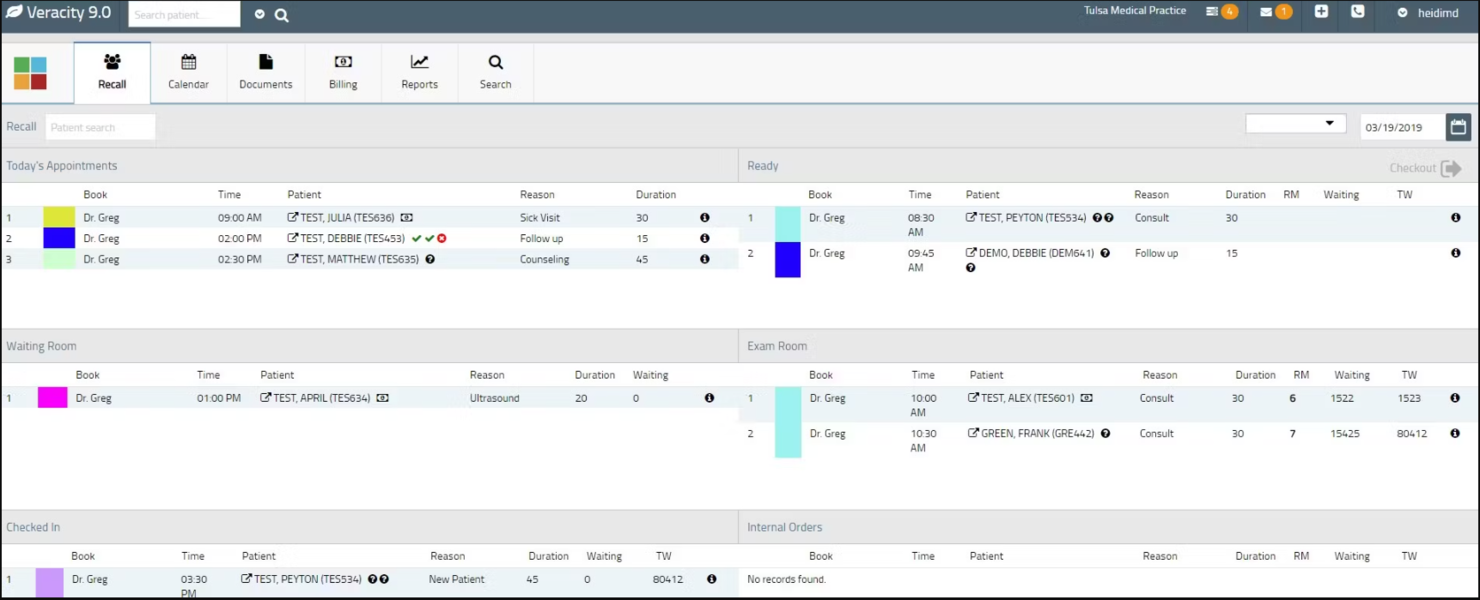Screen dimensions: 1480x600
Task: Click the eye icon beside TEST, JULIA
Action: click(x=407, y=217)
